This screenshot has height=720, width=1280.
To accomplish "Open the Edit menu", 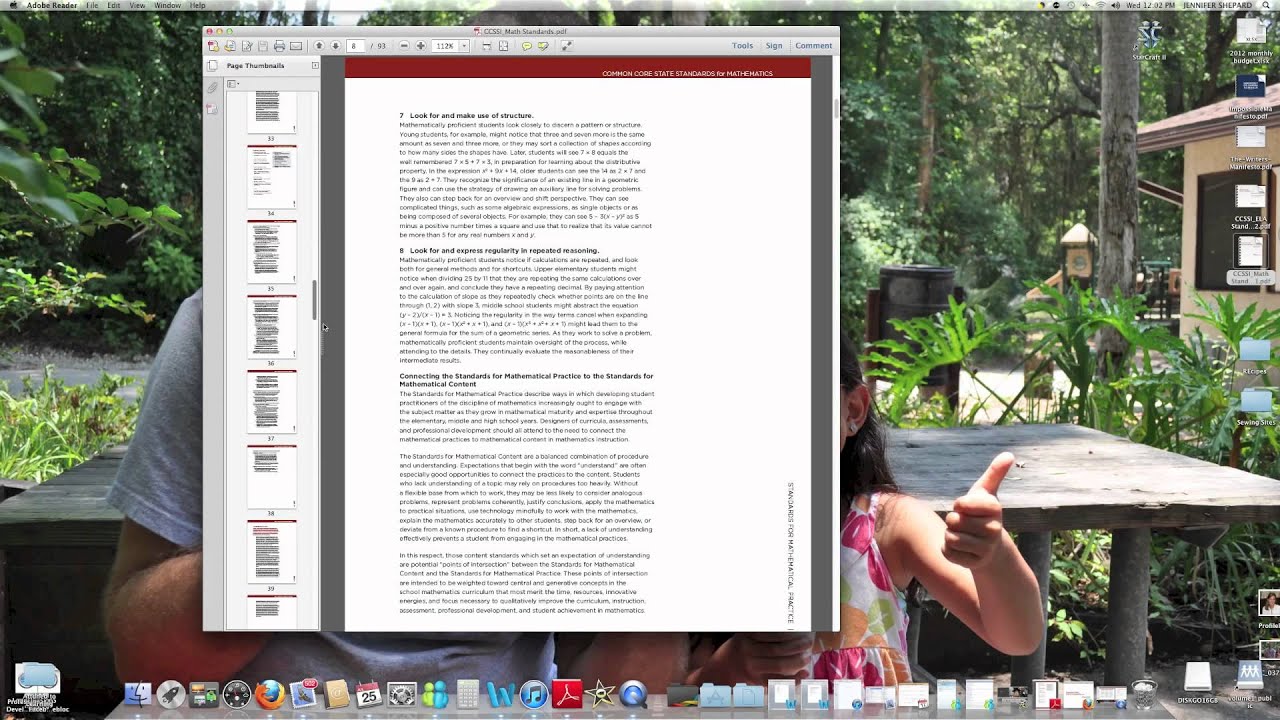I will click(x=114, y=5).
